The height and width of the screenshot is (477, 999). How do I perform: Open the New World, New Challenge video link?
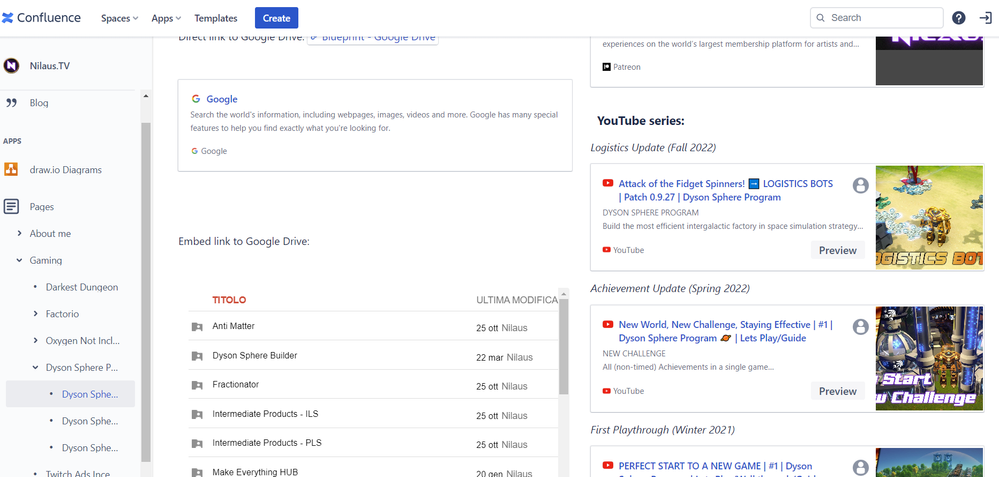[x=726, y=331]
